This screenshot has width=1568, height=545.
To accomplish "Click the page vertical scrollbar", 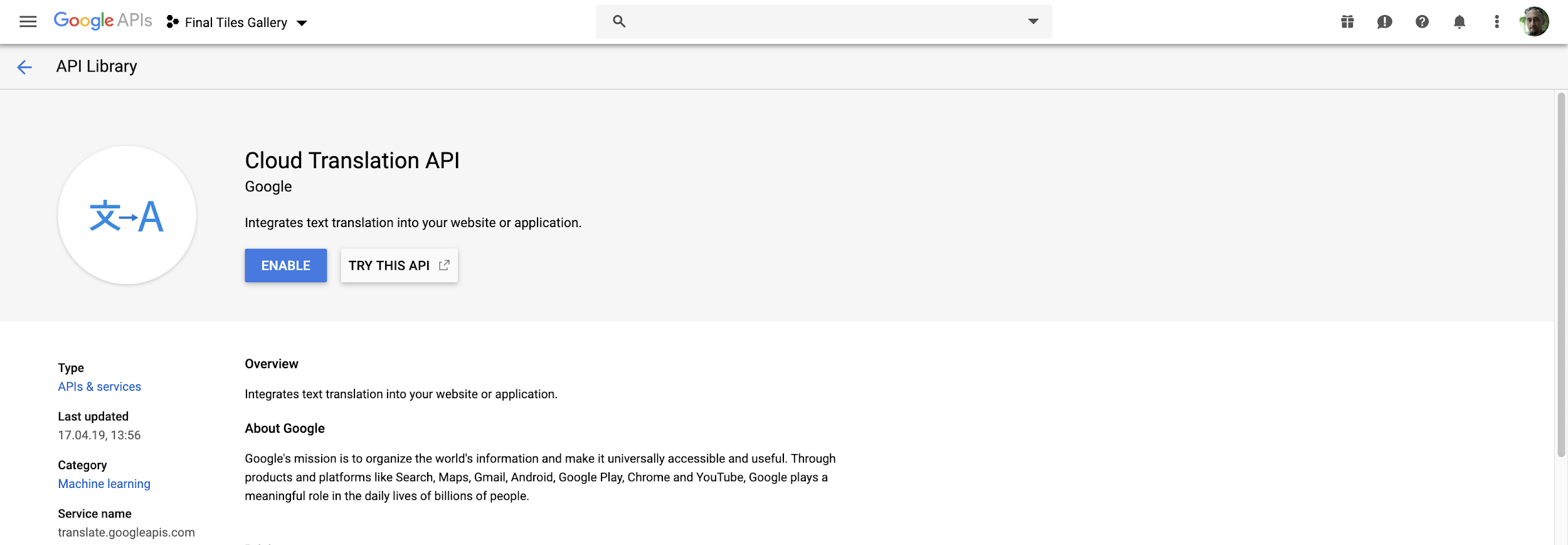I will click(1560, 276).
